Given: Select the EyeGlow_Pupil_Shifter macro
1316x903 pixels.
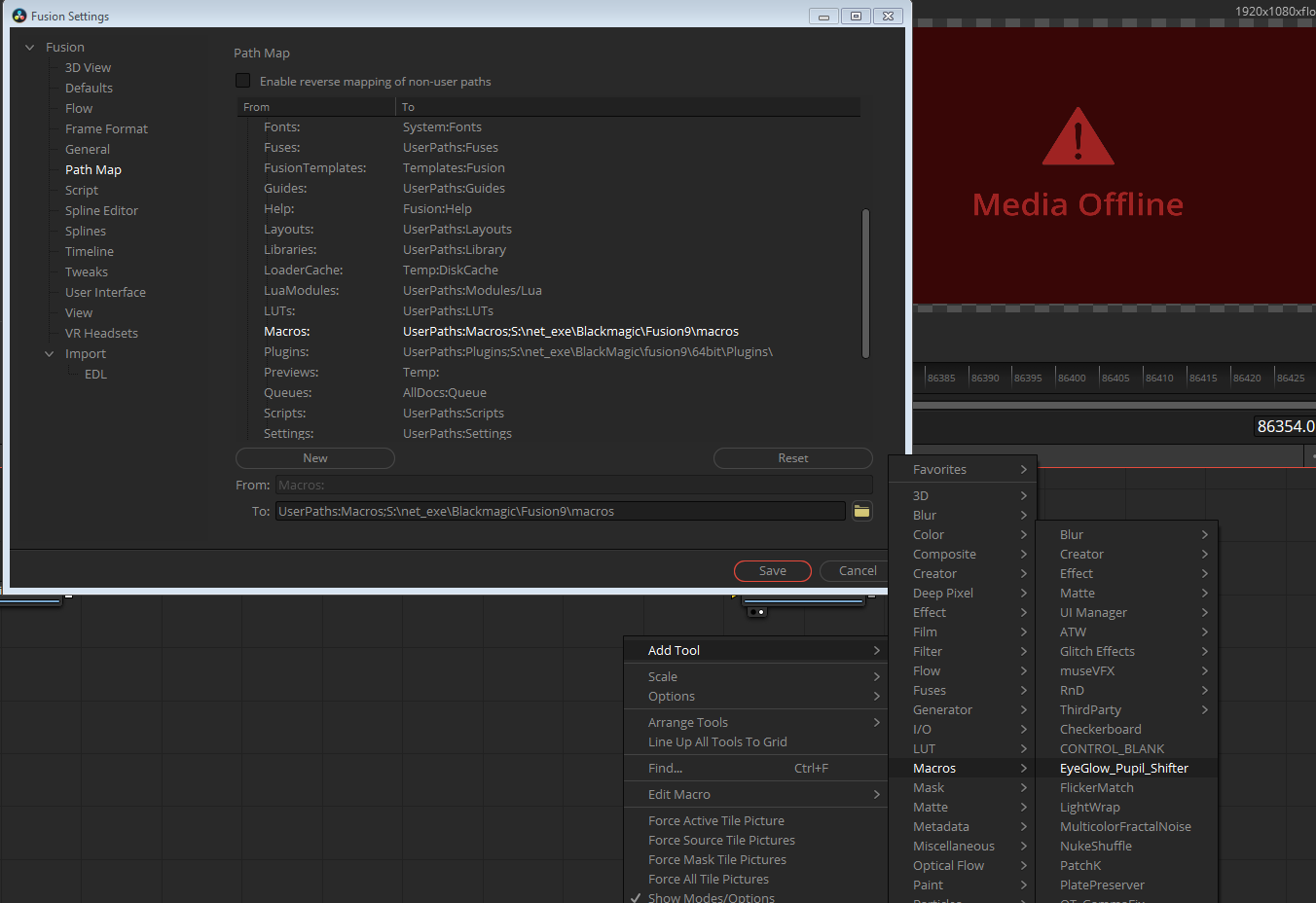Looking at the screenshot, I should (1128, 768).
